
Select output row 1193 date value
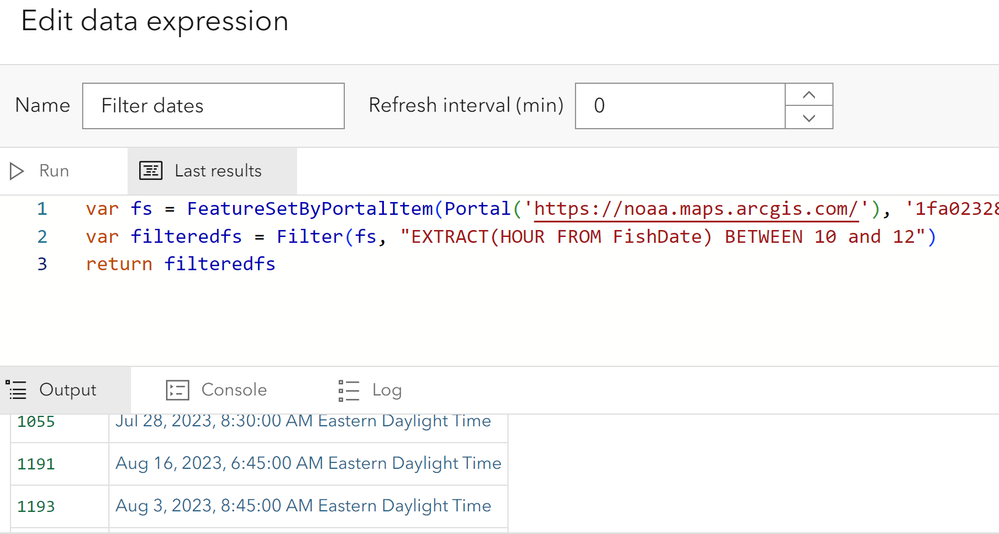point(303,506)
